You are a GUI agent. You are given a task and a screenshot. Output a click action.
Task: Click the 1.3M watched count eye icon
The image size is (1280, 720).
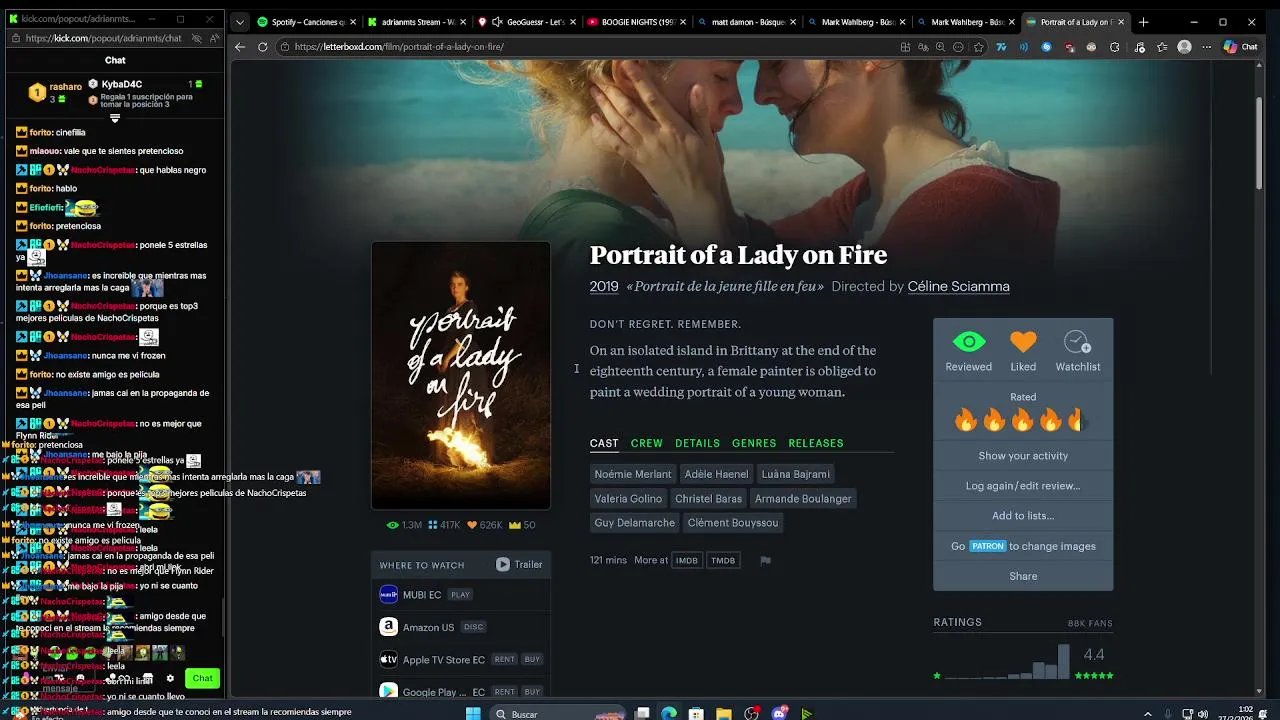click(392, 525)
